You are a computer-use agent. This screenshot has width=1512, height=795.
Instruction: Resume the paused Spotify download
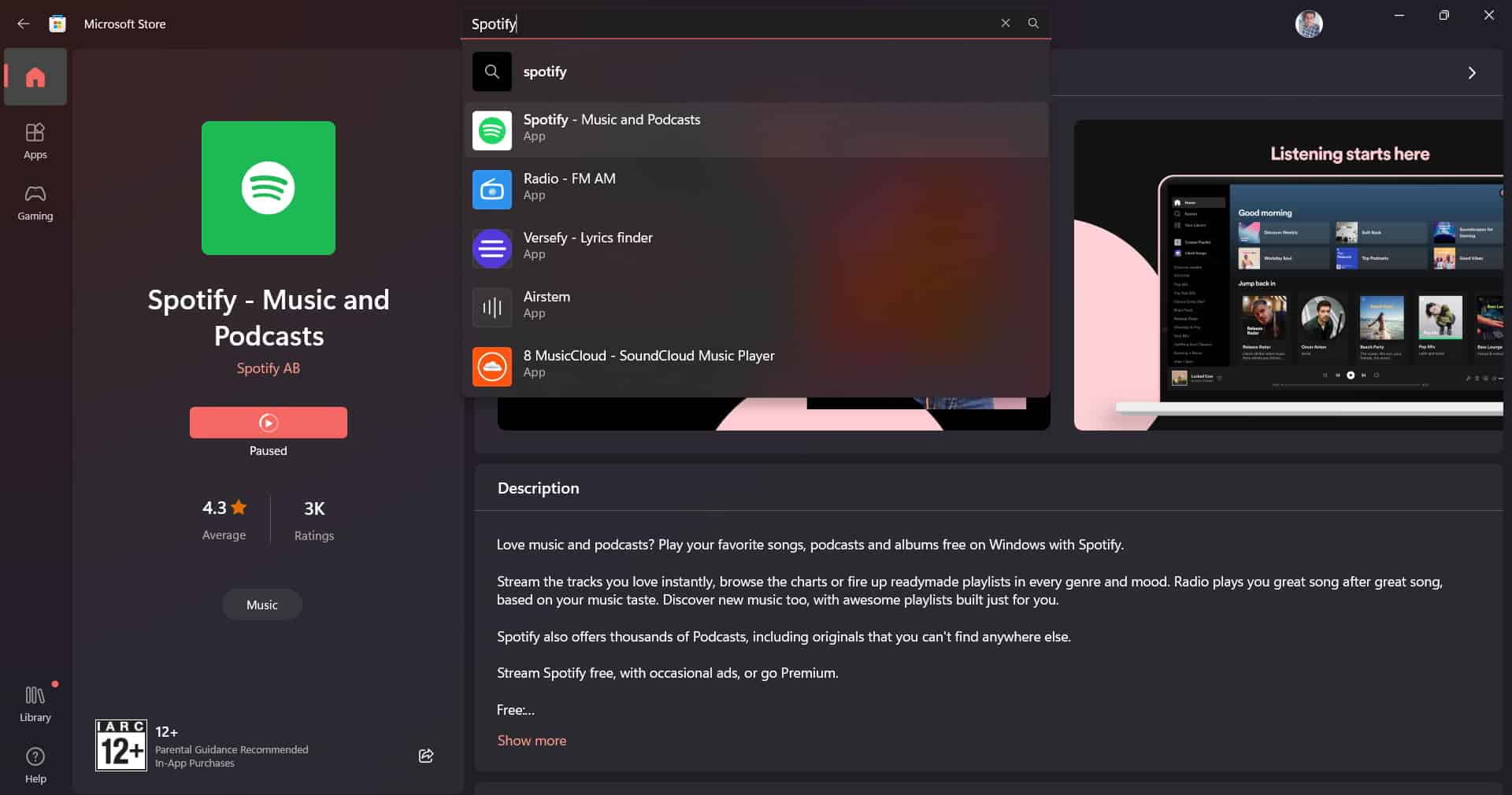pyautogui.click(x=269, y=423)
